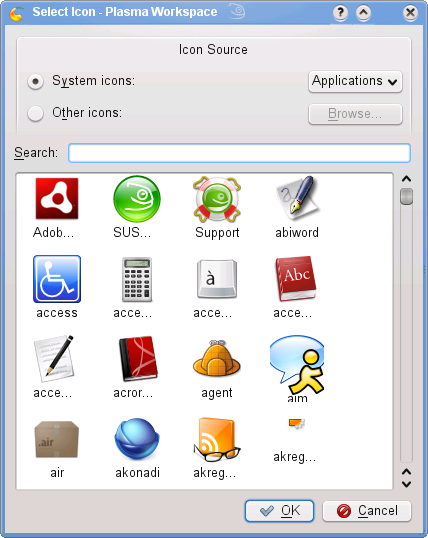Focus the Search input field
Screen dimensions: 428x538
[239, 153]
